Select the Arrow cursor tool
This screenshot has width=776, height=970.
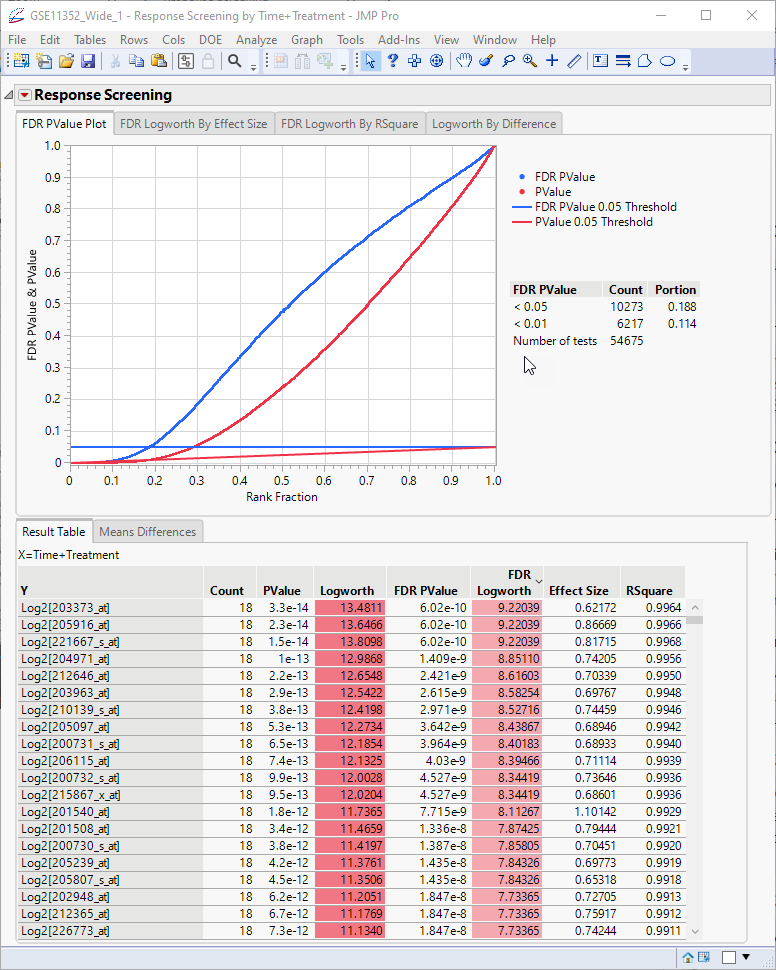pyautogui.click(x=371, y=61)
